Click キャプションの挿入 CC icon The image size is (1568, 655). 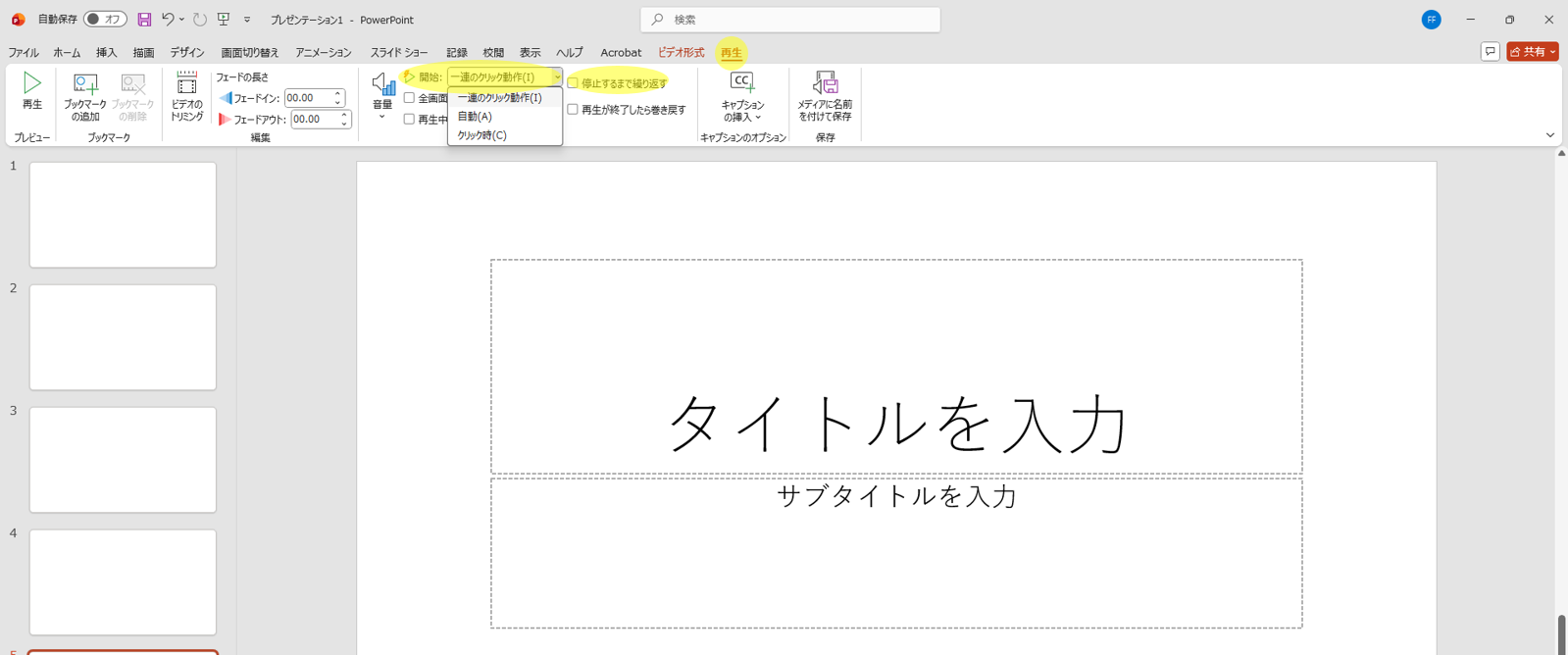tap(742, 84)
